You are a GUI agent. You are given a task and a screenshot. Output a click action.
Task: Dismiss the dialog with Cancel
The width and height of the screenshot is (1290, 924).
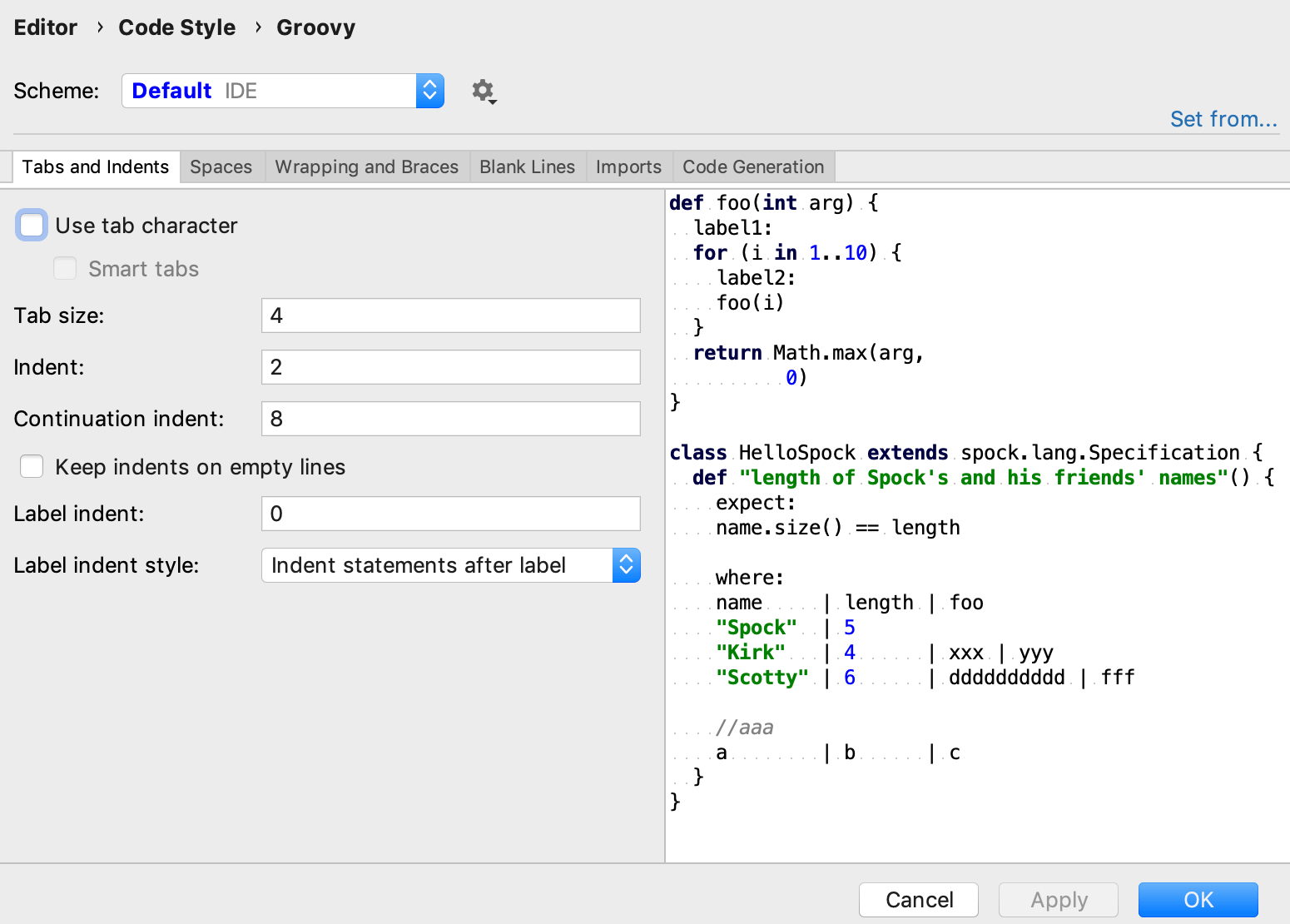tap(918, 900)
